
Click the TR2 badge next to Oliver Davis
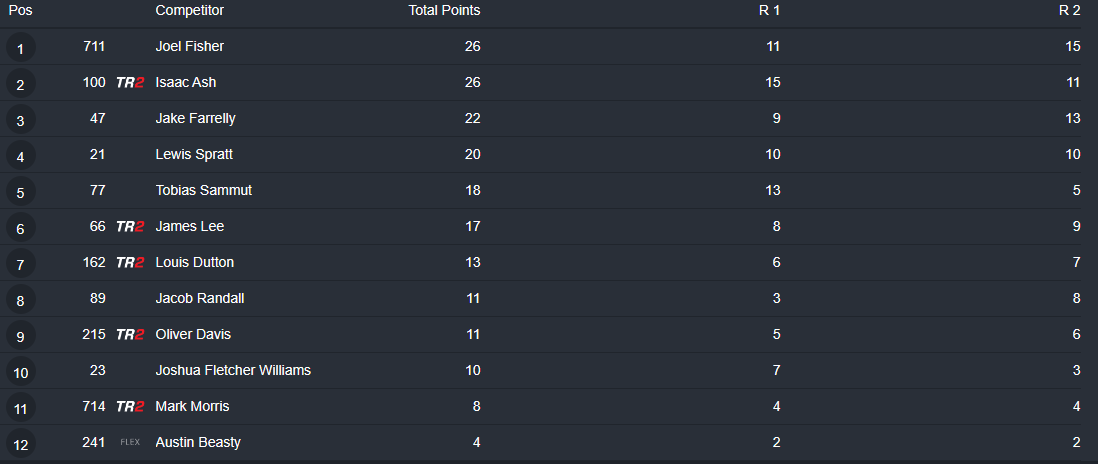[130, 335]
